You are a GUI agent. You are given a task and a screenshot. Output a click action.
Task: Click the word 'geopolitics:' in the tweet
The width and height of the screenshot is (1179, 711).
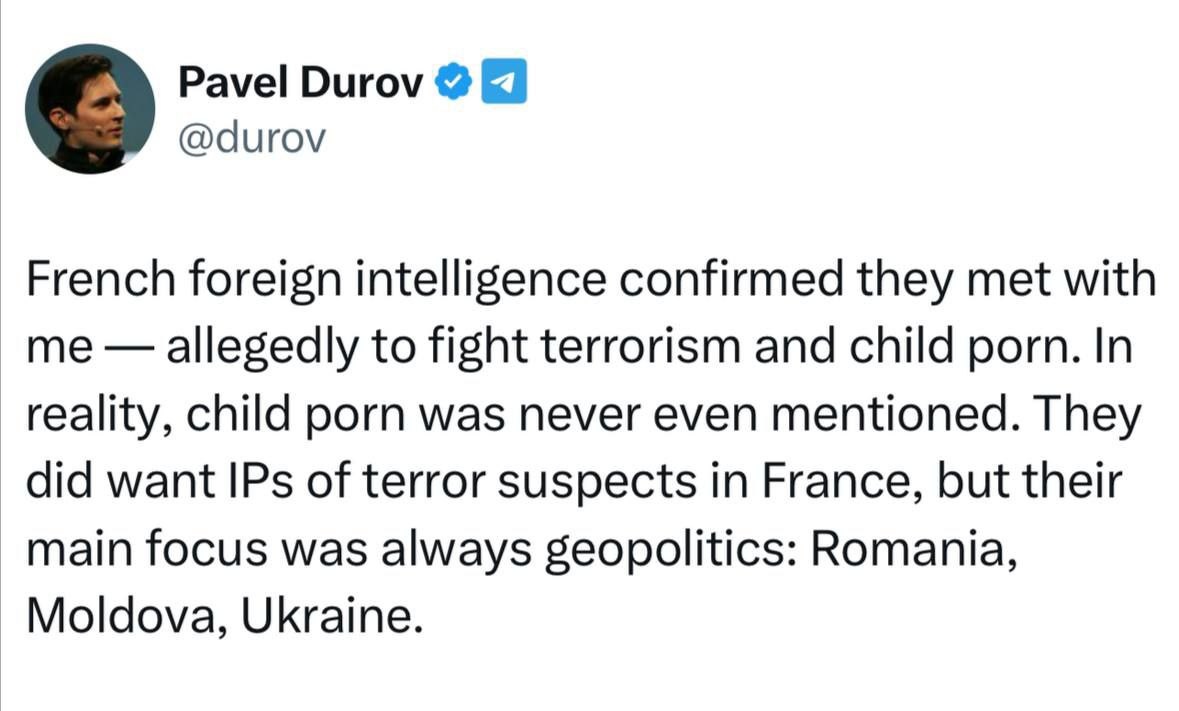point(670,551)
